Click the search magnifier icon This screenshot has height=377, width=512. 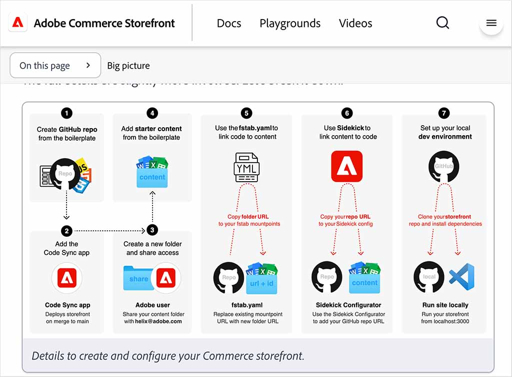pyautogui.click(x=443, y=23)
